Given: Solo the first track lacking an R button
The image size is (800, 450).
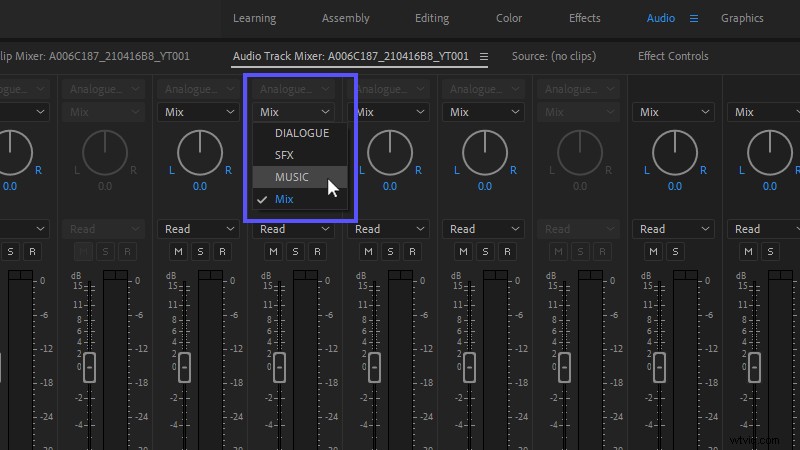Looking at the screenshot, I should pyautogui.click(x=676, y=252).
